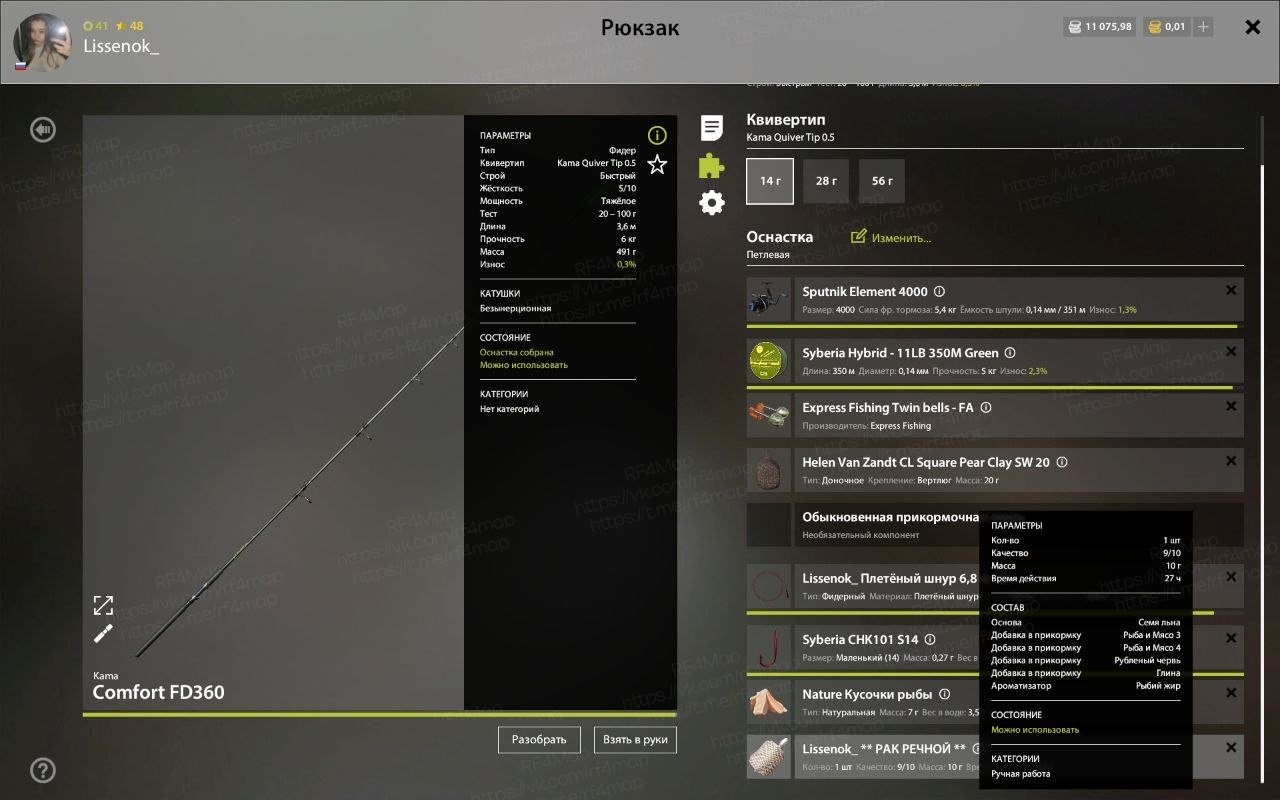Remove Helen Van Zandt feeder
The height and width of the screenshot is (800, 1280).
[x=1231, y=461]
